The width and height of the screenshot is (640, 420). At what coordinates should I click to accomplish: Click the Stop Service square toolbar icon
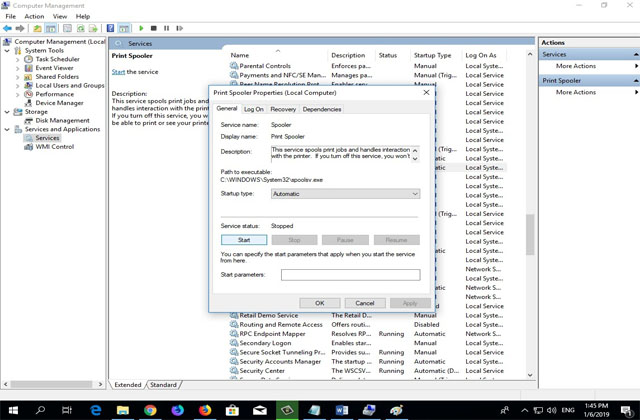pyautogui.click(x=153, y=28)
